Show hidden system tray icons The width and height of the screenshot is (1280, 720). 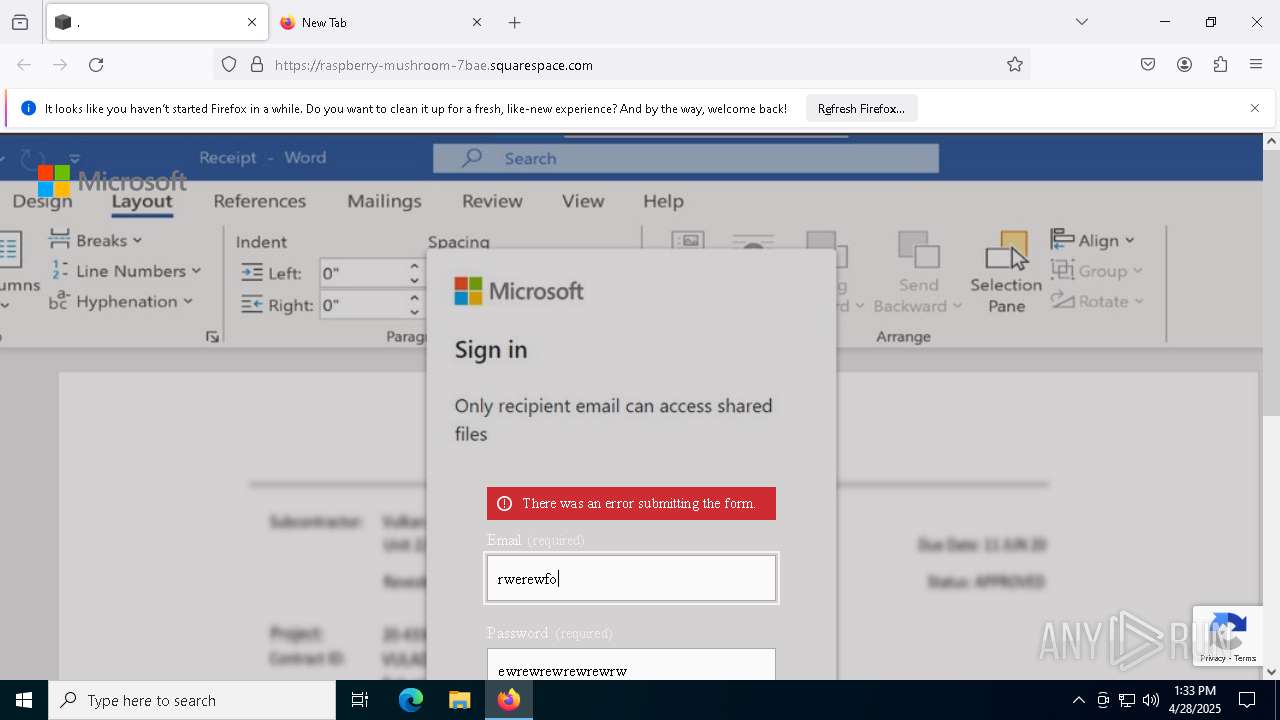(1078, 700)
